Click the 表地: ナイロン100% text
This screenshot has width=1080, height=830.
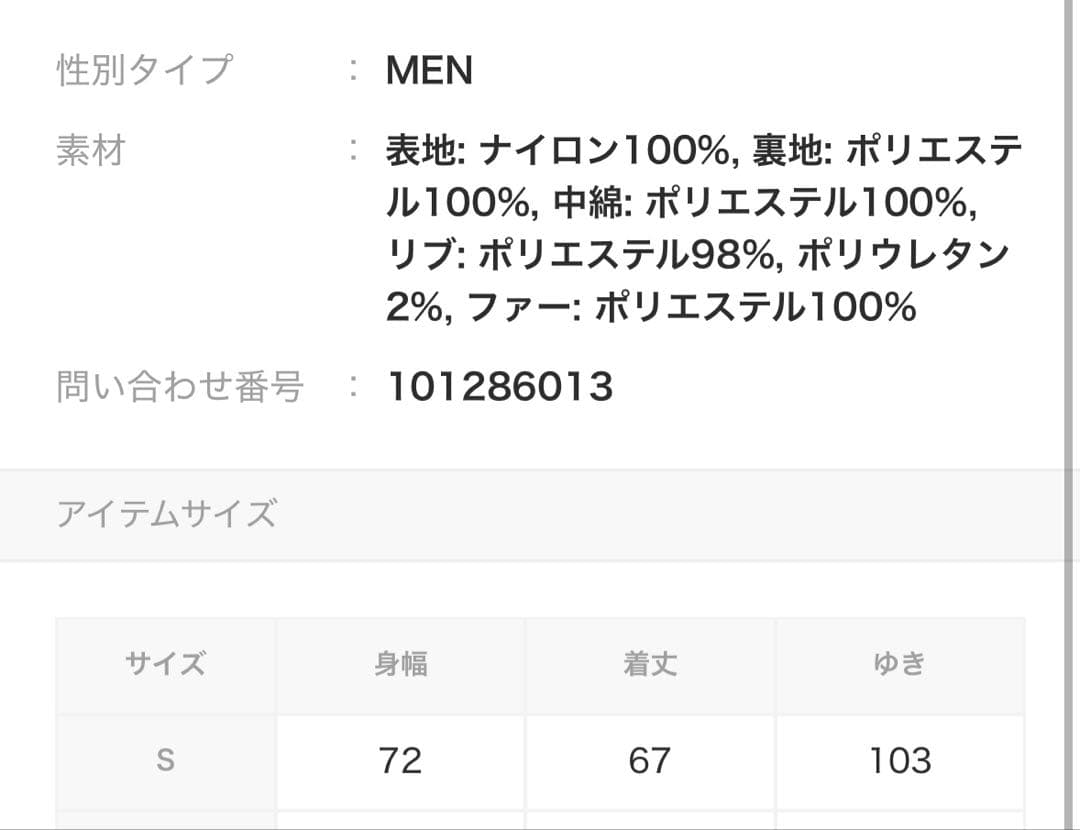(556, 152)
